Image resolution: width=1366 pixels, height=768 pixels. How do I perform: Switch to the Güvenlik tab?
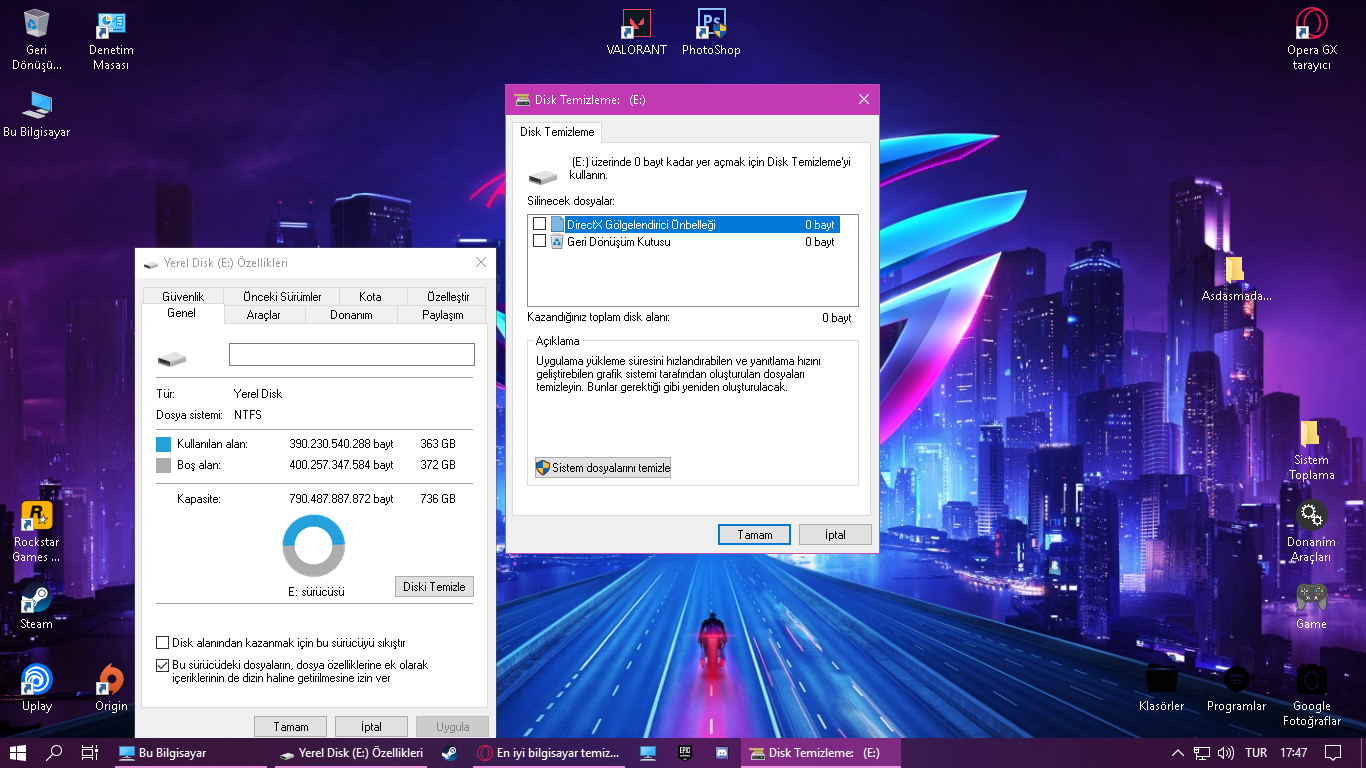point(183,297)
